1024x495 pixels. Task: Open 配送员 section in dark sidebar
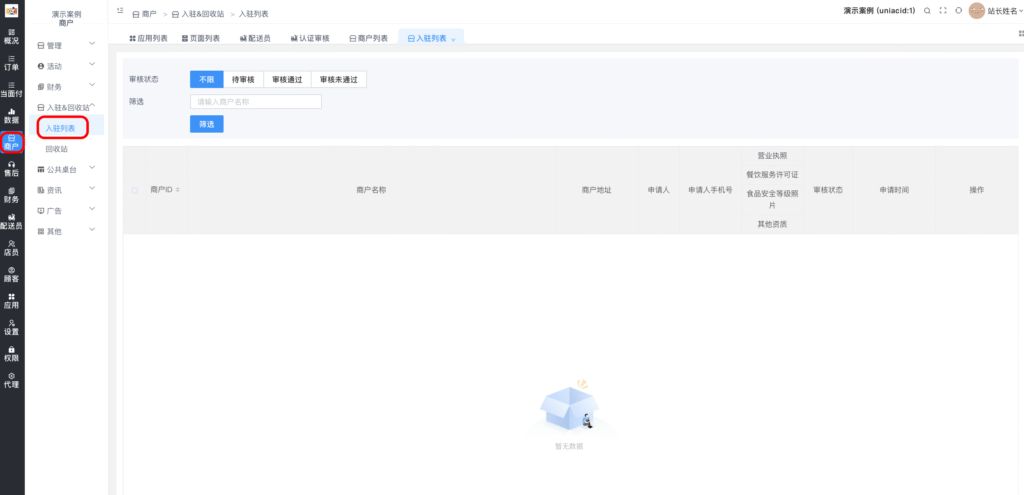tap(12, 222)
